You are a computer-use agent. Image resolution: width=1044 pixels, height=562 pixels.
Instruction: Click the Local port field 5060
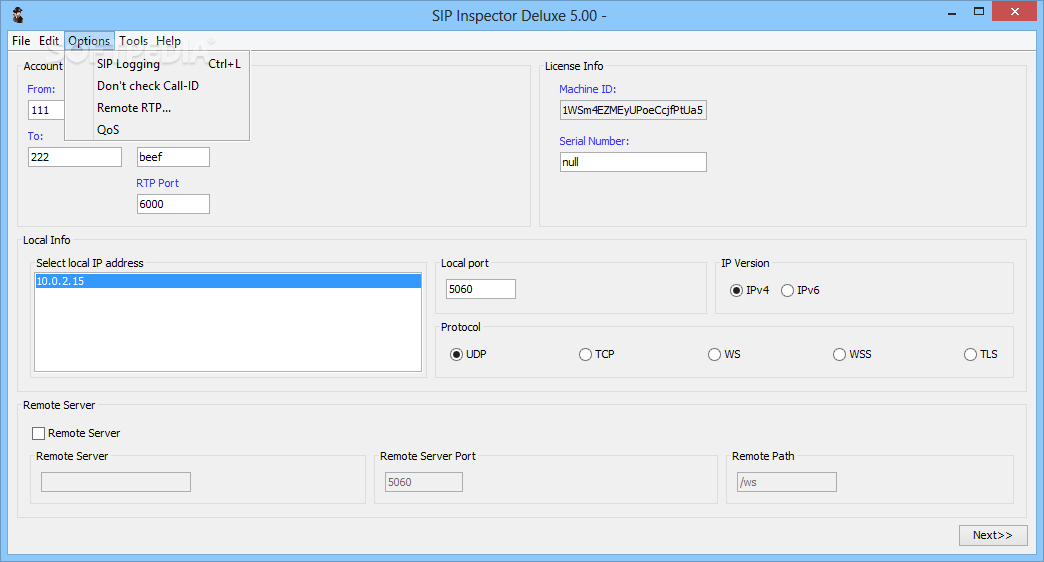pyautogui.click(x=481, y=289)
